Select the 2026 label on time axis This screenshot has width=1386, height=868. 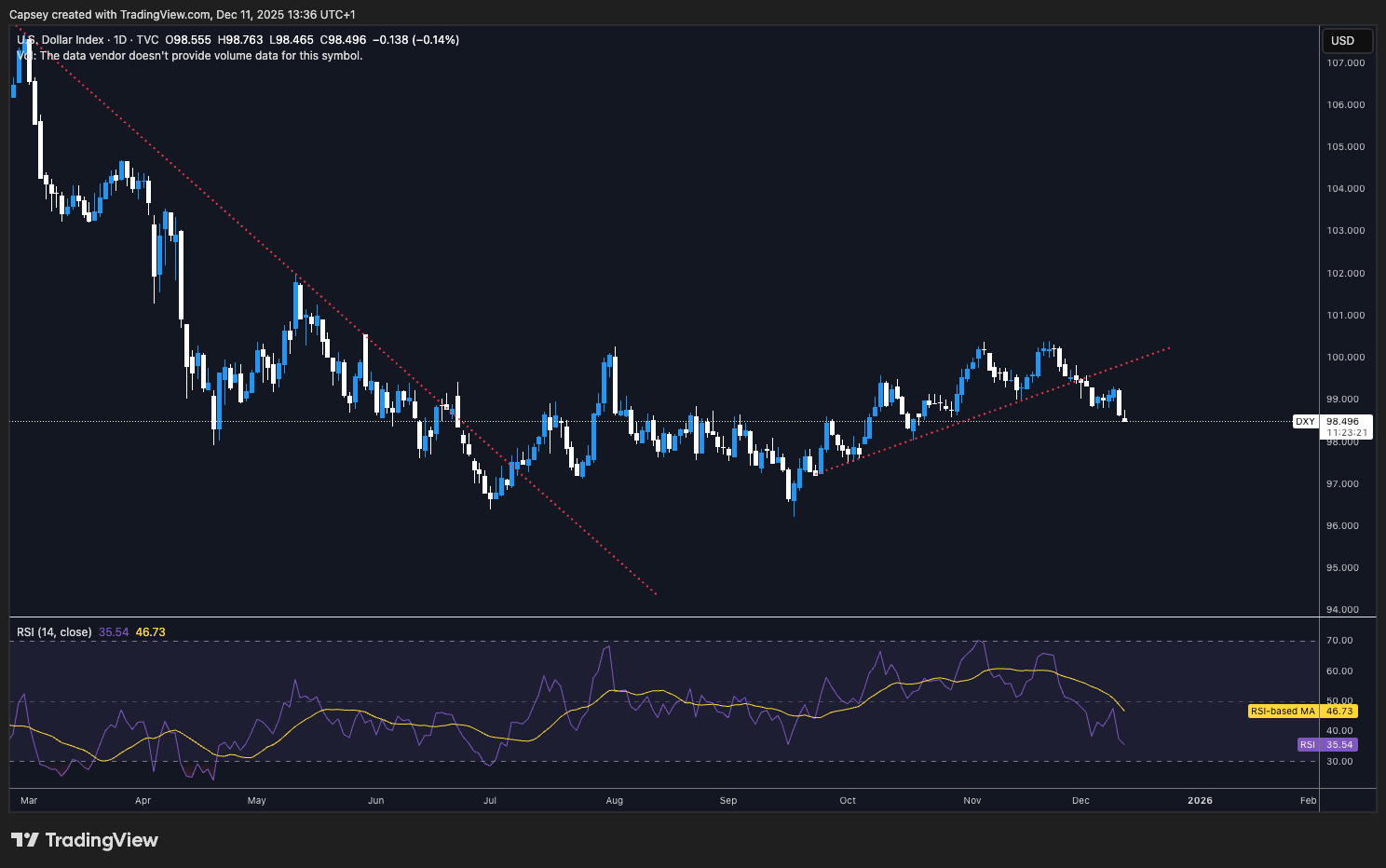(1200, 800)
